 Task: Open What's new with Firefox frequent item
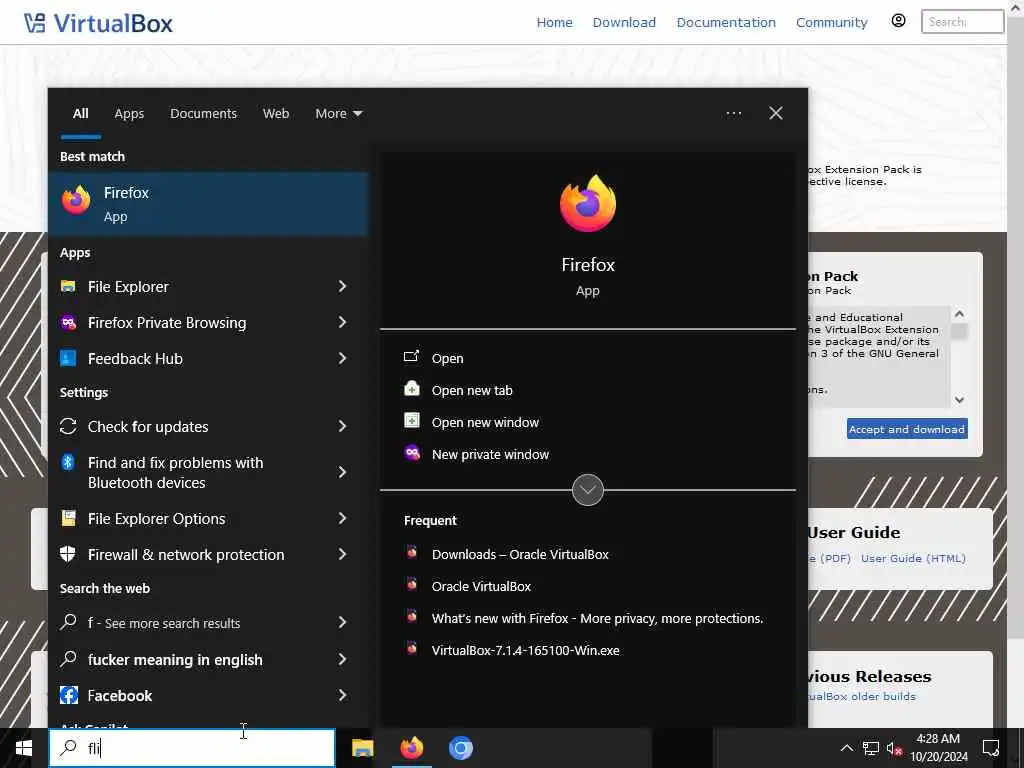[x=597, y=618]
